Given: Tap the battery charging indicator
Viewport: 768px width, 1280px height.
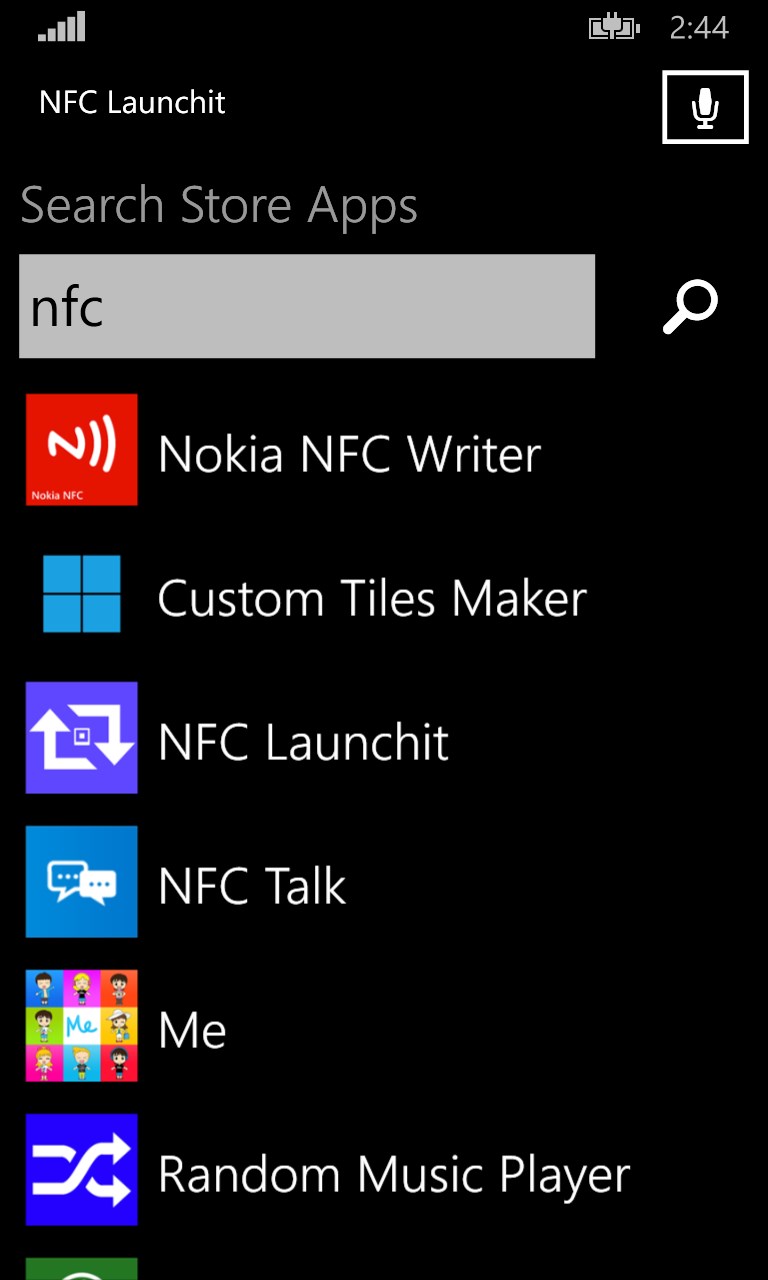Looking at the screenshot, I should (x=613, y=27).
